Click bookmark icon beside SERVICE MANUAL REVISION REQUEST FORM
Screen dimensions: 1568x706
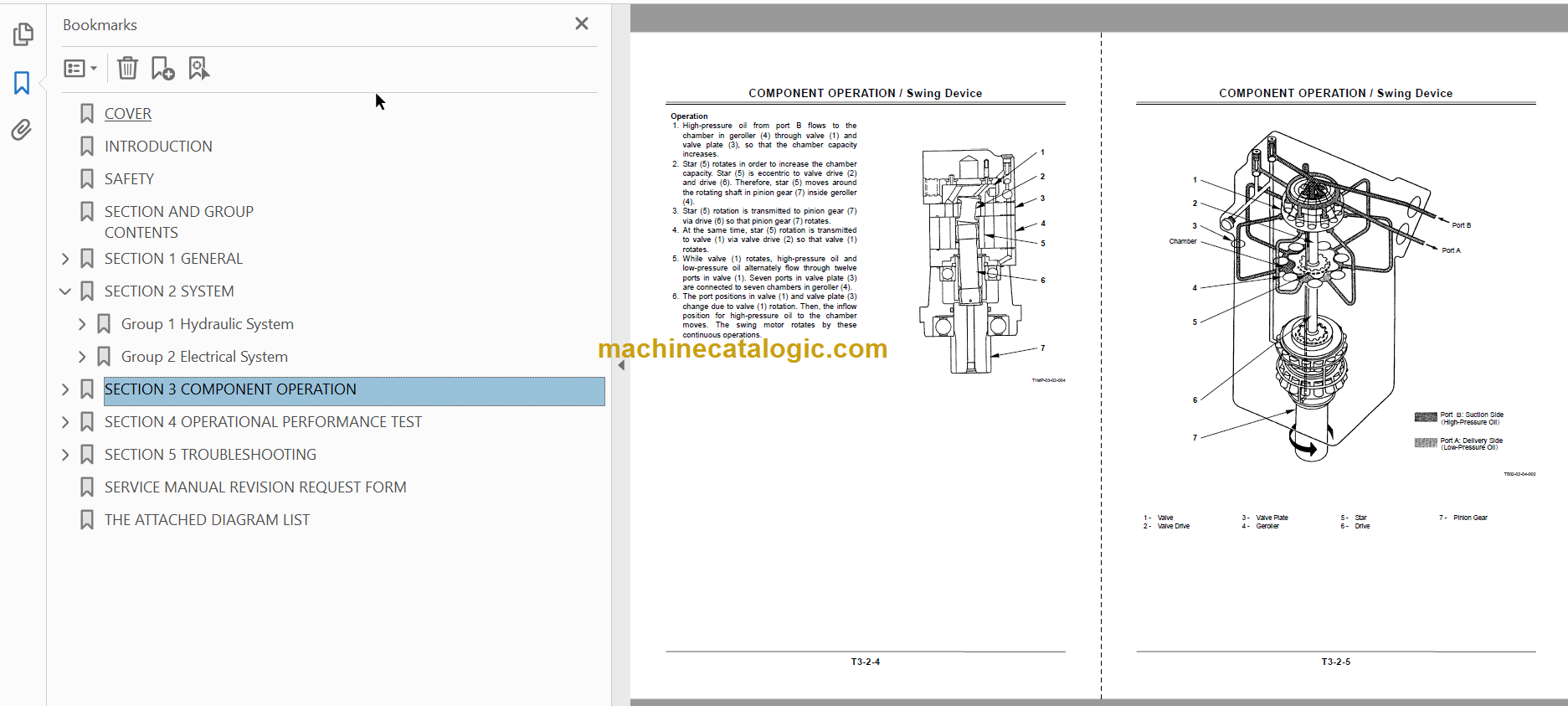coord(87,487)
